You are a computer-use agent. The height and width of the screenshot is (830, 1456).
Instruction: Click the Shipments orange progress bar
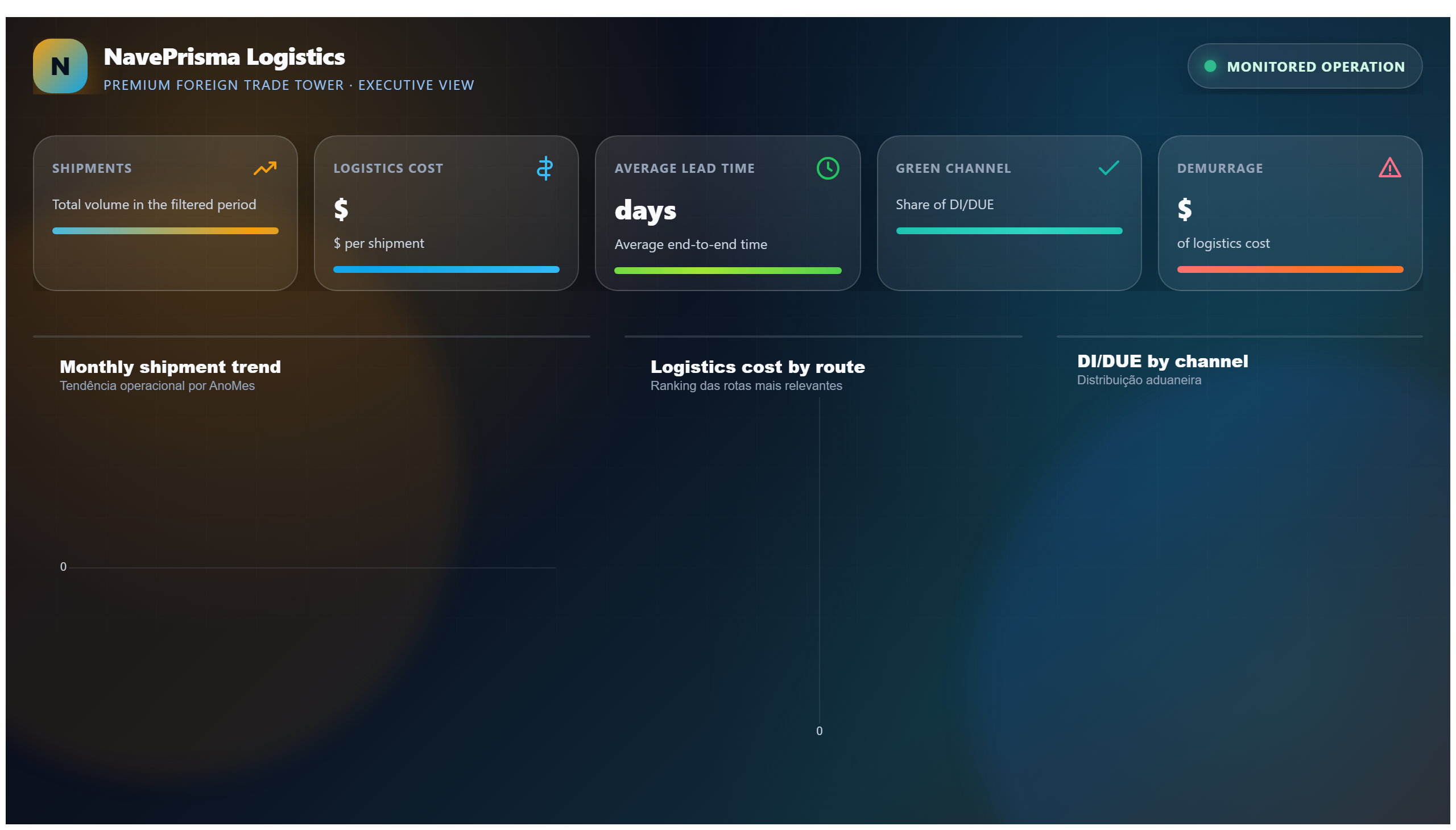[x=166, y=231]
